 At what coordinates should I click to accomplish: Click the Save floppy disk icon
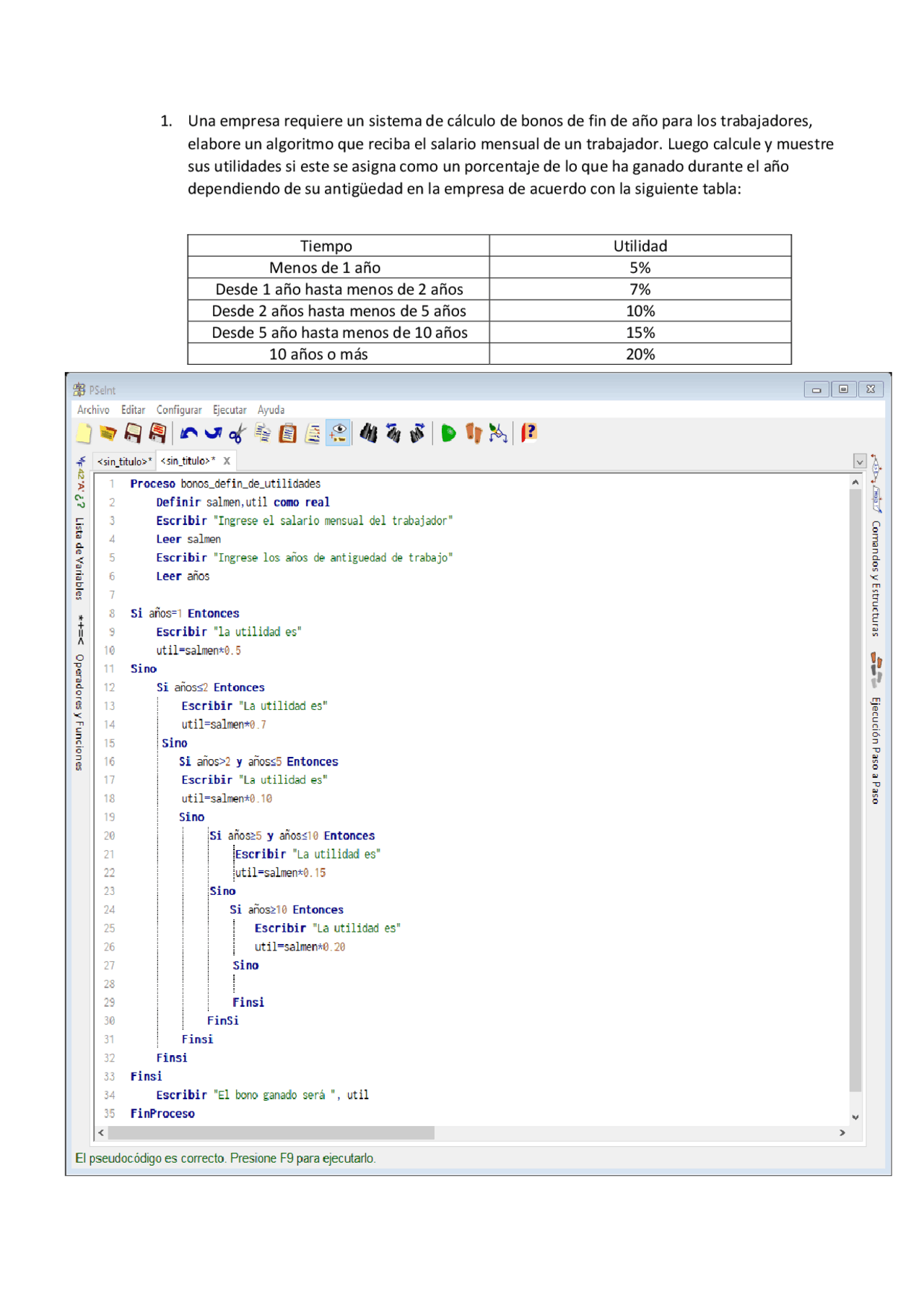(x=133, y=433)
